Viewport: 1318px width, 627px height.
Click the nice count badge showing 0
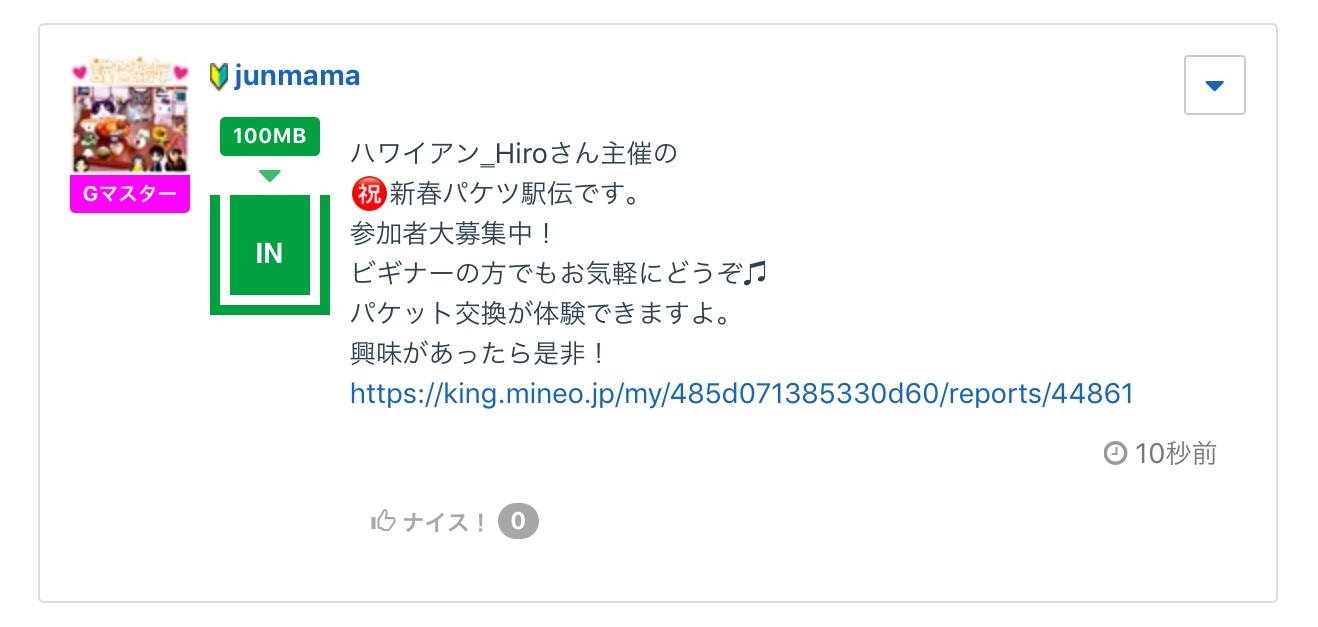click(518, 521)
